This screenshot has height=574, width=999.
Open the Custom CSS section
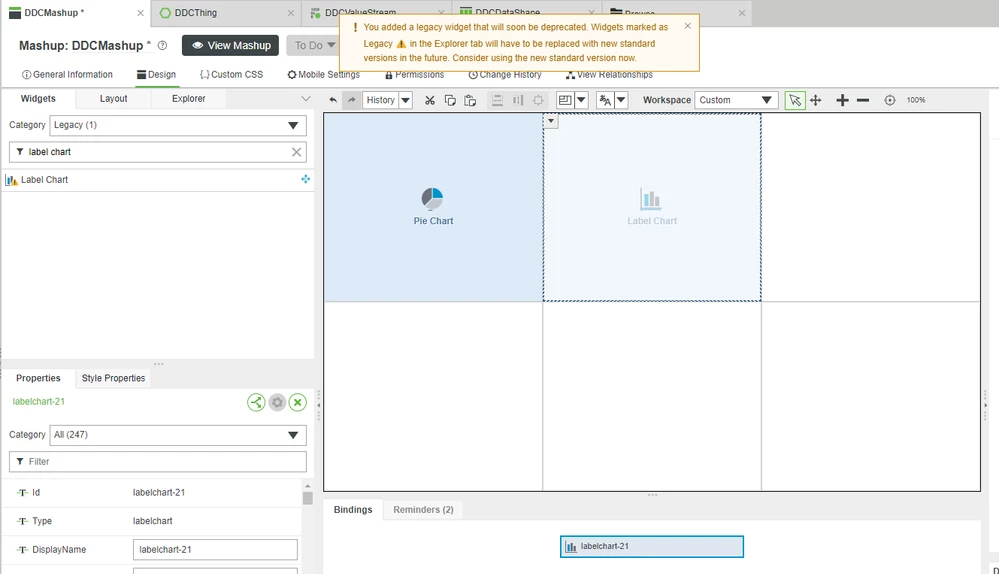click(x=231, y=75)
